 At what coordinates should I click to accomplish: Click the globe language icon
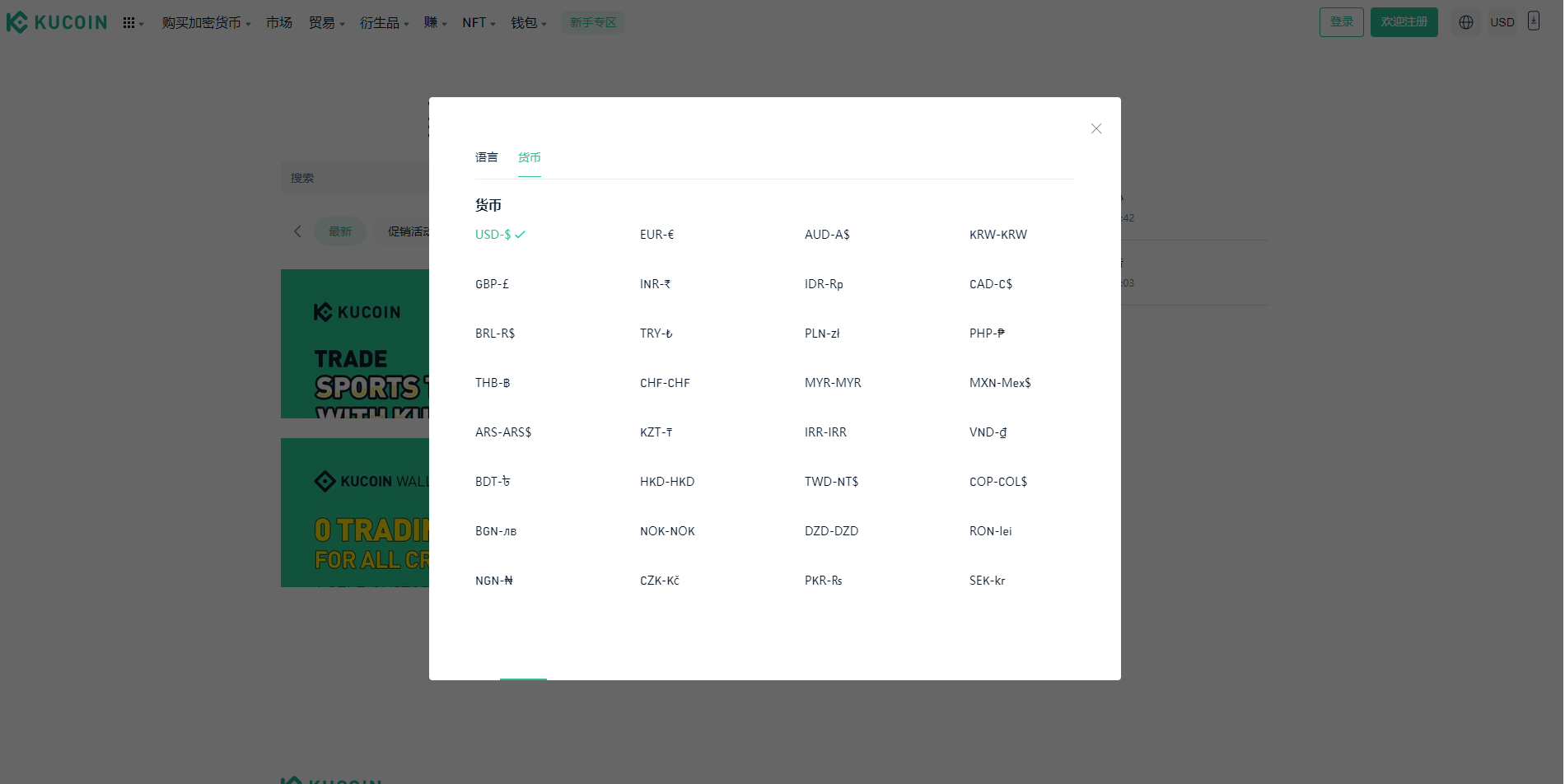tap(1465, 22)
